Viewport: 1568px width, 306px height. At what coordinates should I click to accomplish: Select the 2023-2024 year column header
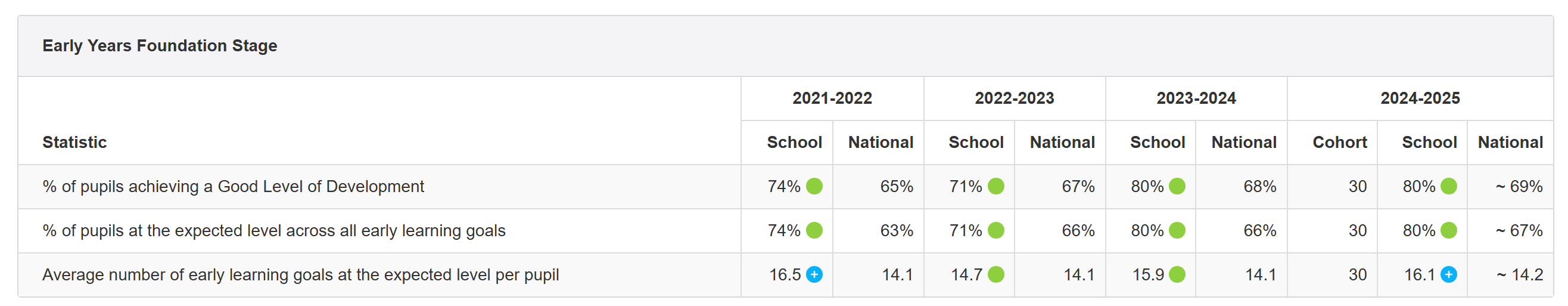pos(1196,98)
